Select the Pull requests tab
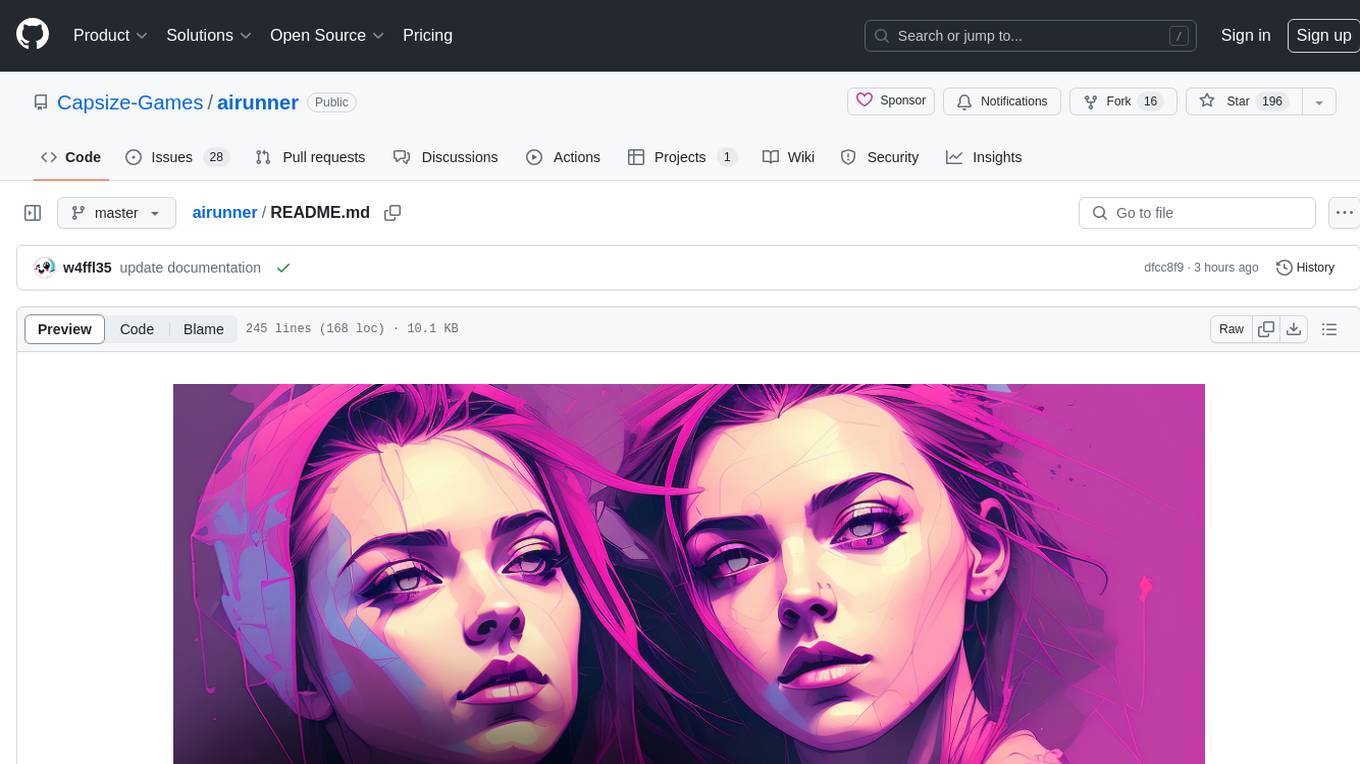The height and width of the screenshot is (764, 1360). pos(310,157)
